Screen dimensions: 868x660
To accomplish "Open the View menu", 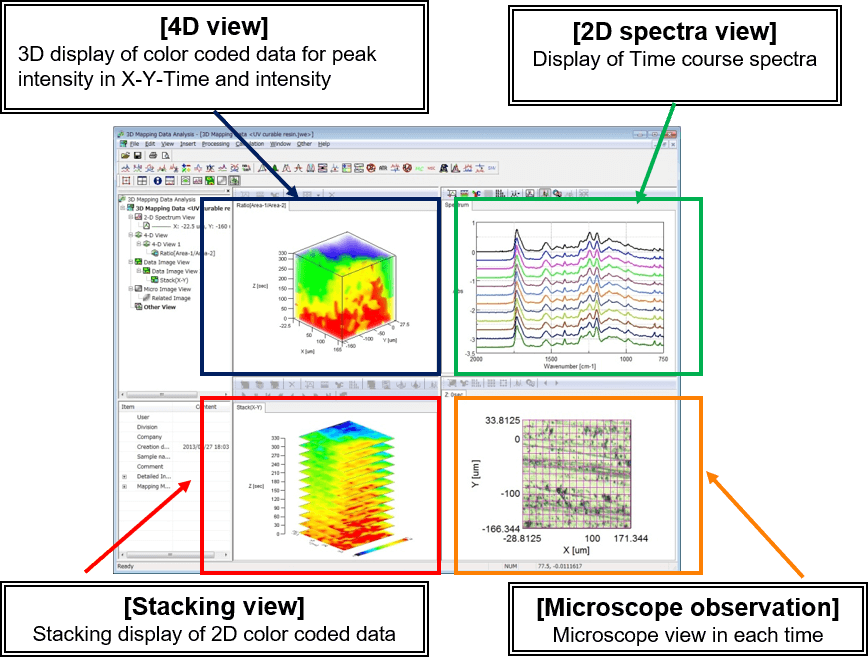I will tap(167, 144).
